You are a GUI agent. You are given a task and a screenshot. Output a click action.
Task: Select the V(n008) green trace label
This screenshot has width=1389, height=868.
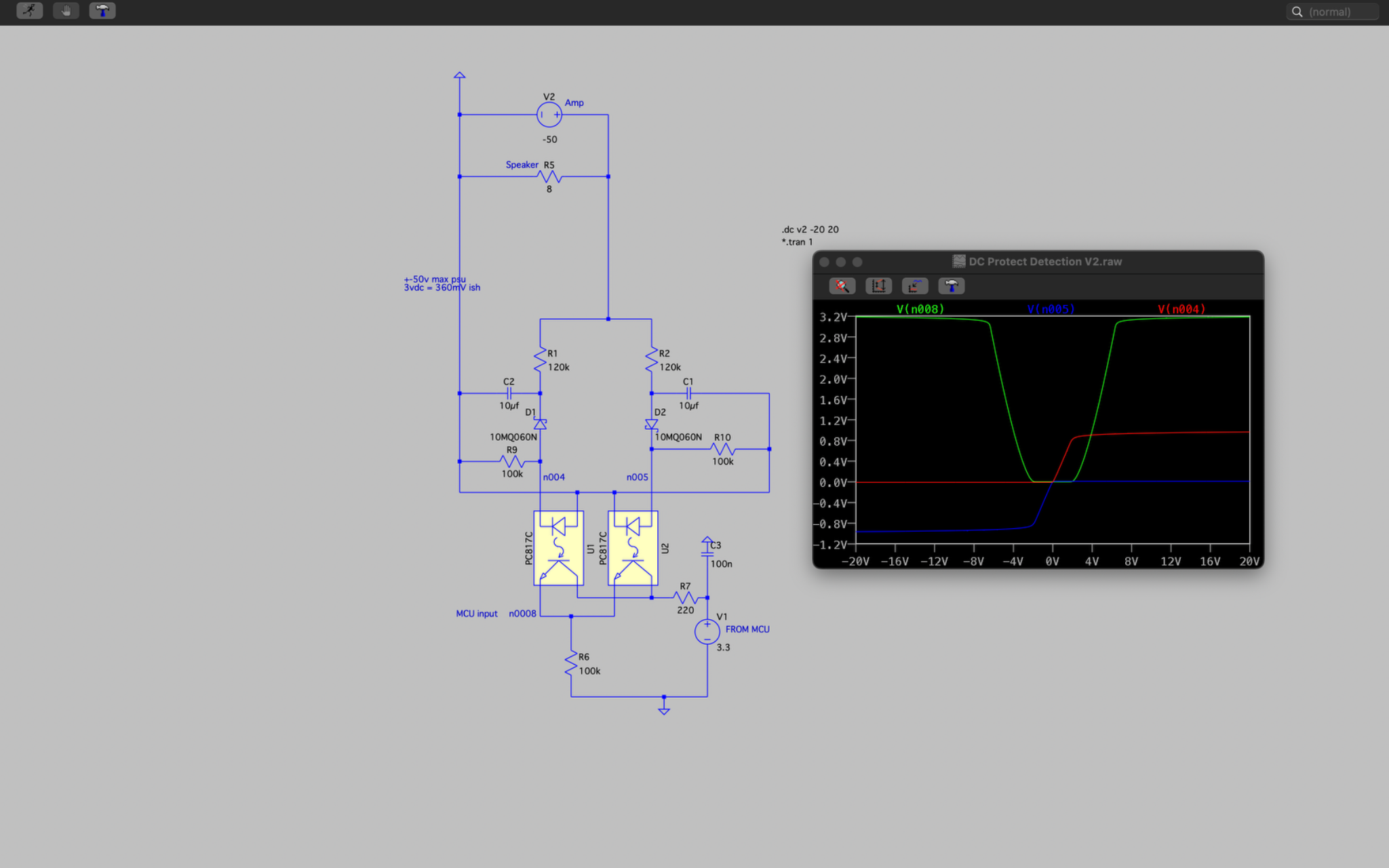pos(920,309)
